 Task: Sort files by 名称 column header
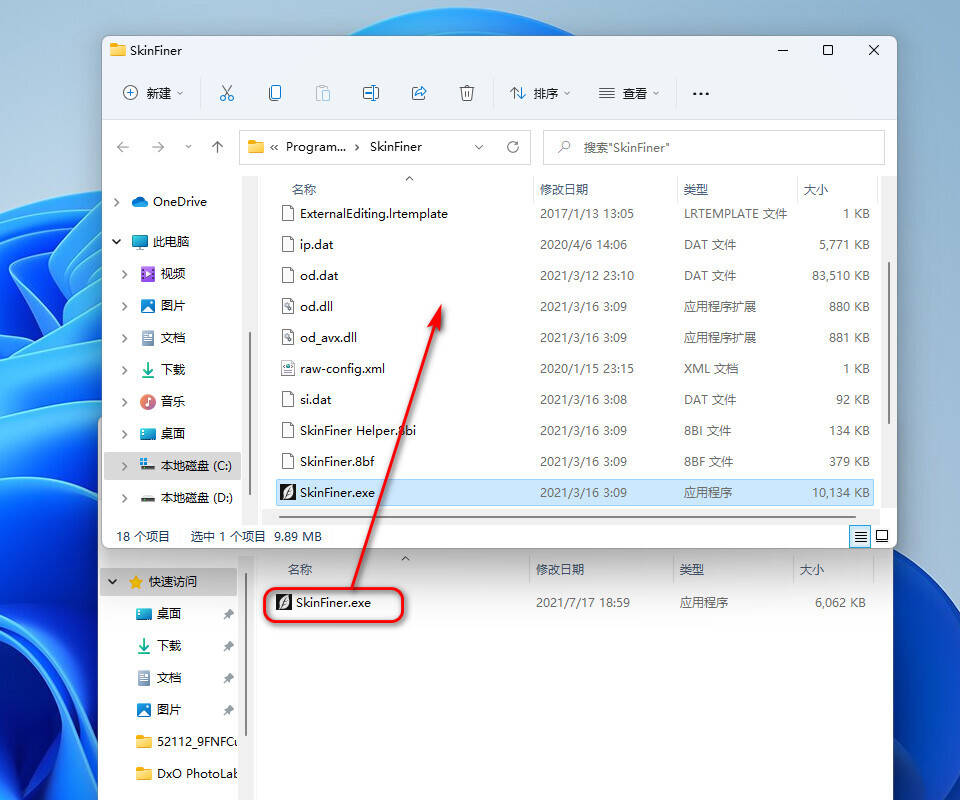pos(304,189)
